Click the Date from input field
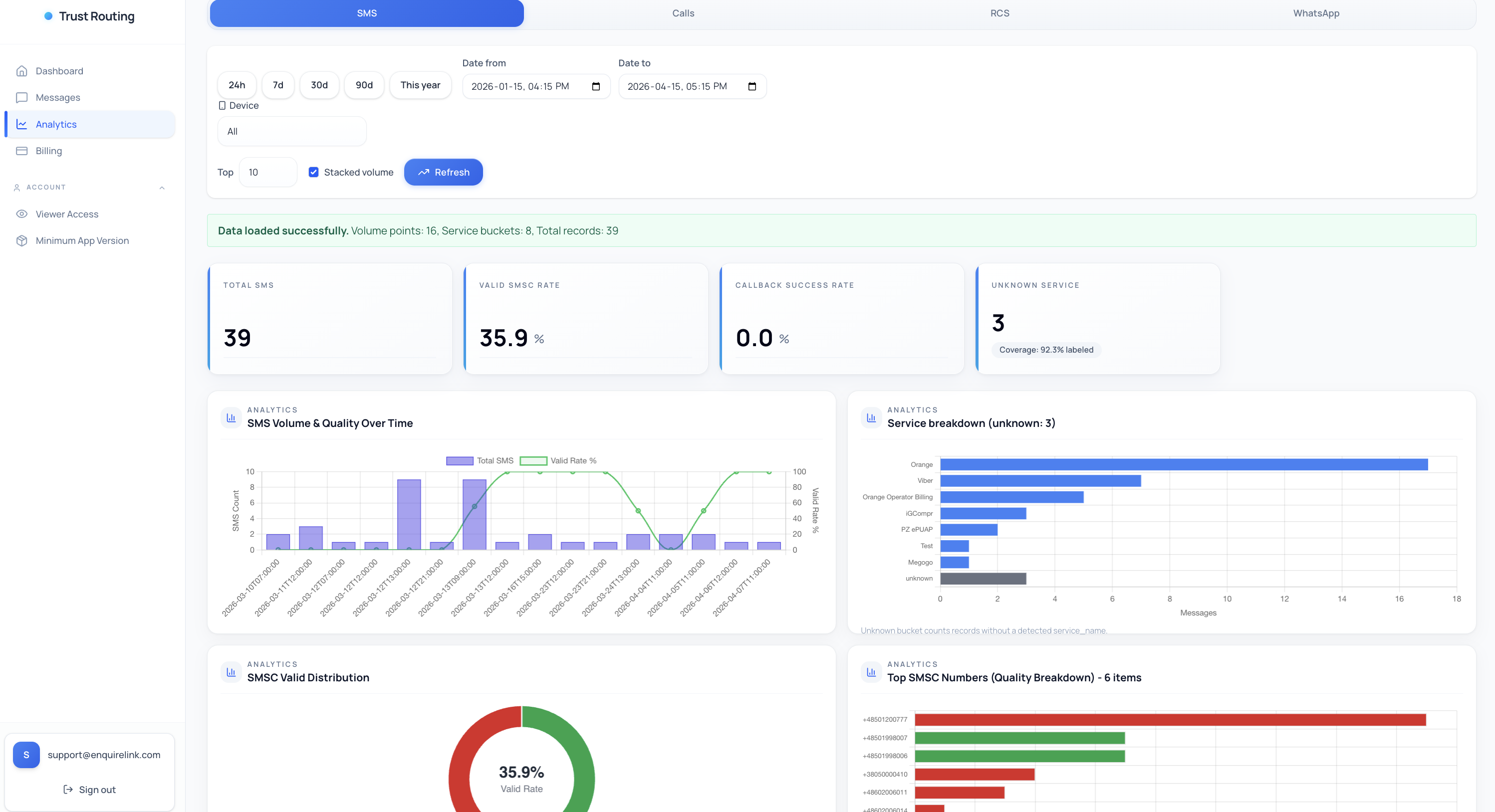Screen dimensions: 1495x812 pyautogui.click(x=536, y=86)
